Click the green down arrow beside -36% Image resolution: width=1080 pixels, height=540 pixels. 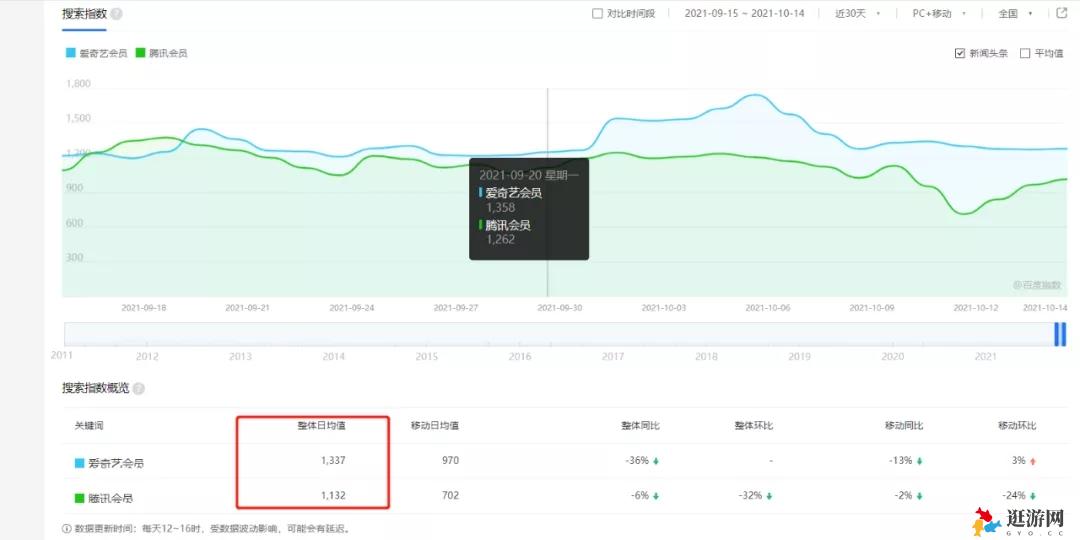point(655,461)
